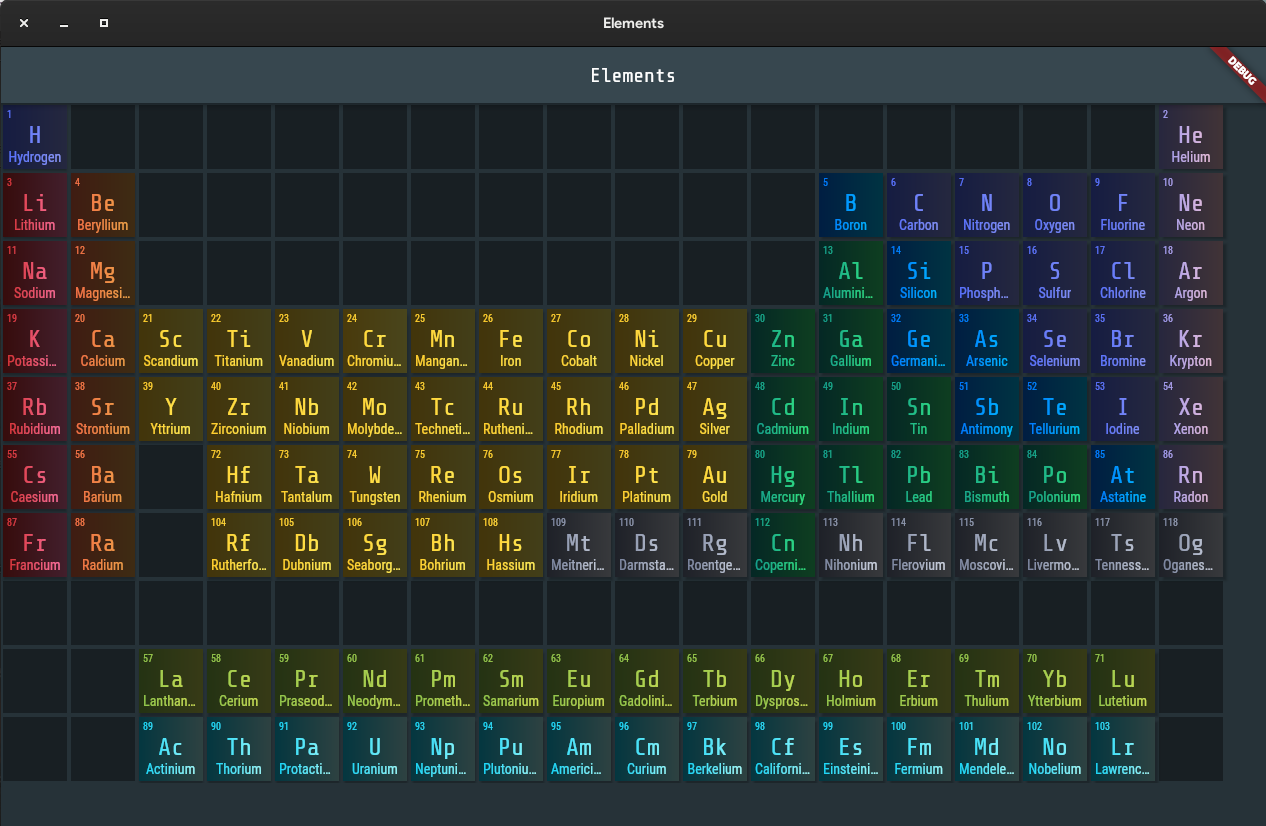Image resolution: width=1266 pixels, height=826 pixels.
Task: Select the Scandium (Sc) tile
Action: tap(170, 342)
